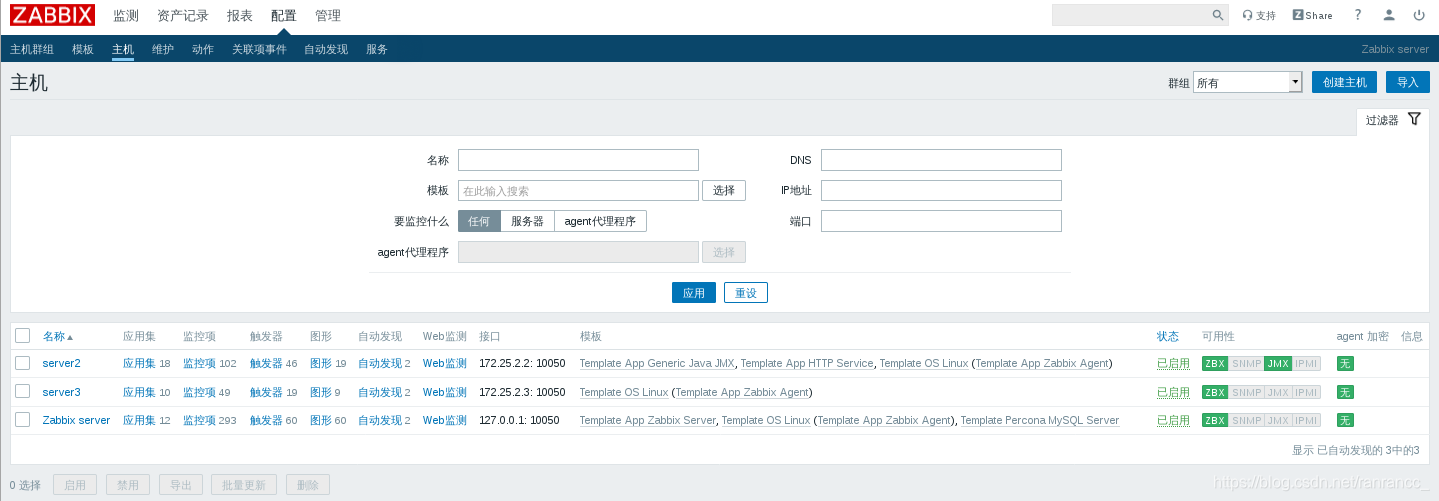Check the Zabbix server row checkbox

(23, 420)
